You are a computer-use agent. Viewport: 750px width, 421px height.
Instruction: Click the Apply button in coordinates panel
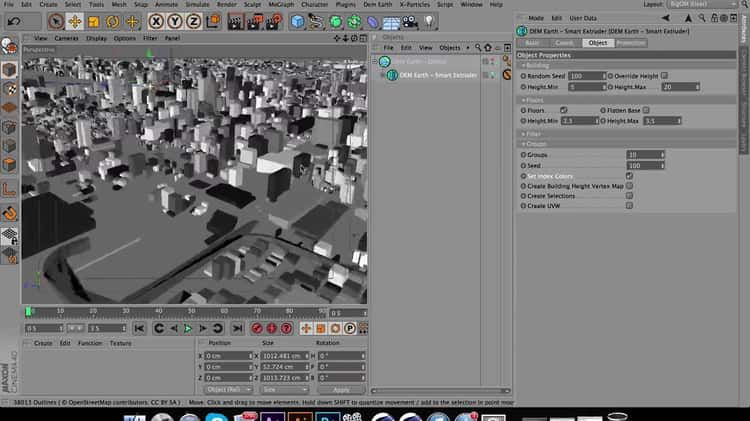click(x=341, y=390)
